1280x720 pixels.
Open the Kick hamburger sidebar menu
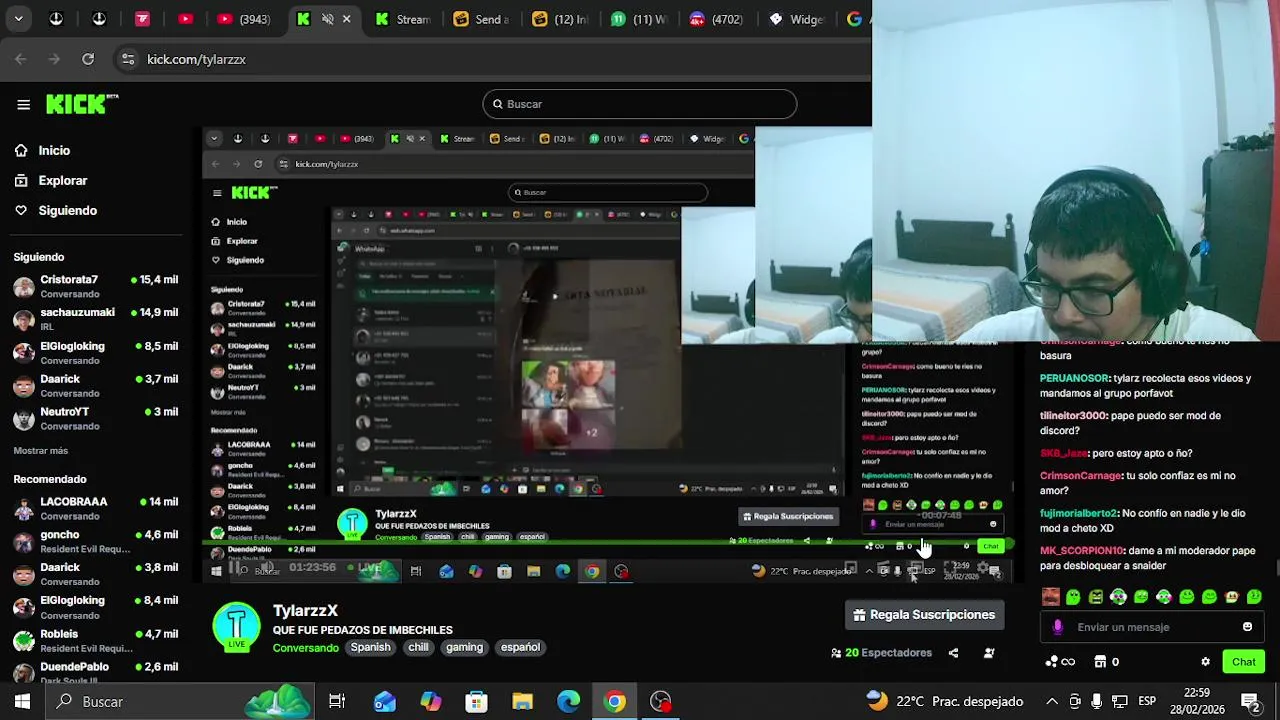tap(23, 104)
